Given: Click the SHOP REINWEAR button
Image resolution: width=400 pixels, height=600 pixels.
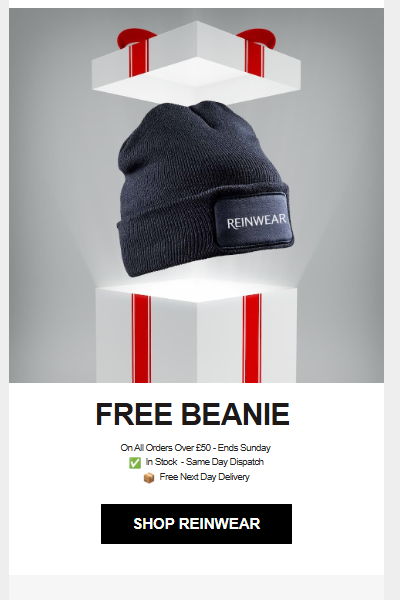Looking at the screenshot, I should (x=196, y=523).
